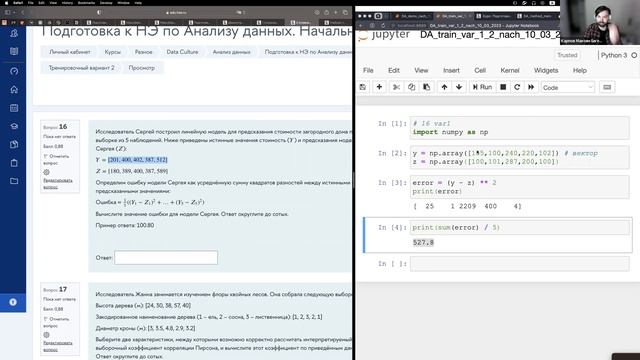Run the selected Jupyter cell
This screenshot has height=360, width=640.
482,87
